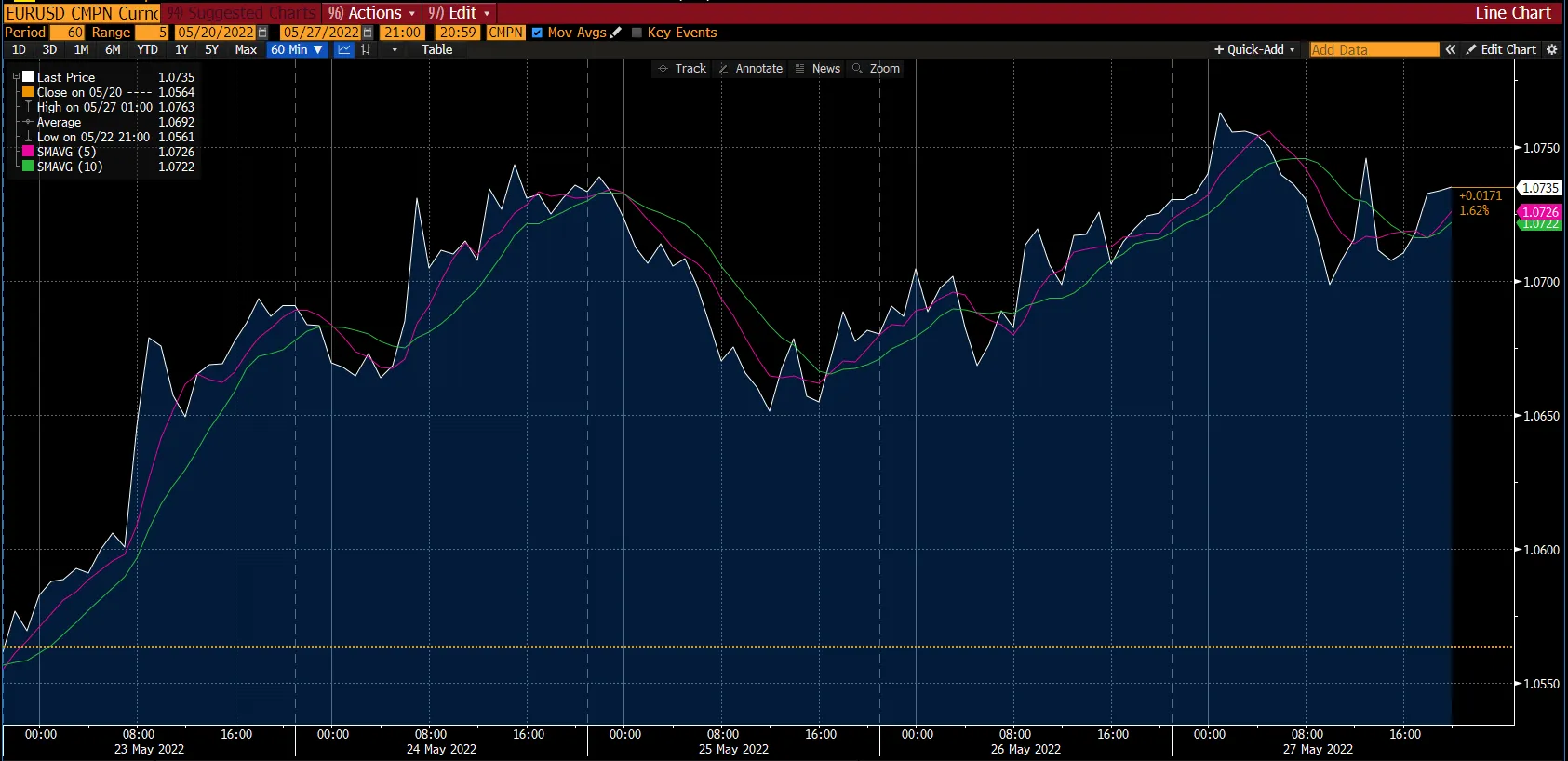The image size is (1568, 761).
Task: Select the Max range tab
Action: point(246,49)
